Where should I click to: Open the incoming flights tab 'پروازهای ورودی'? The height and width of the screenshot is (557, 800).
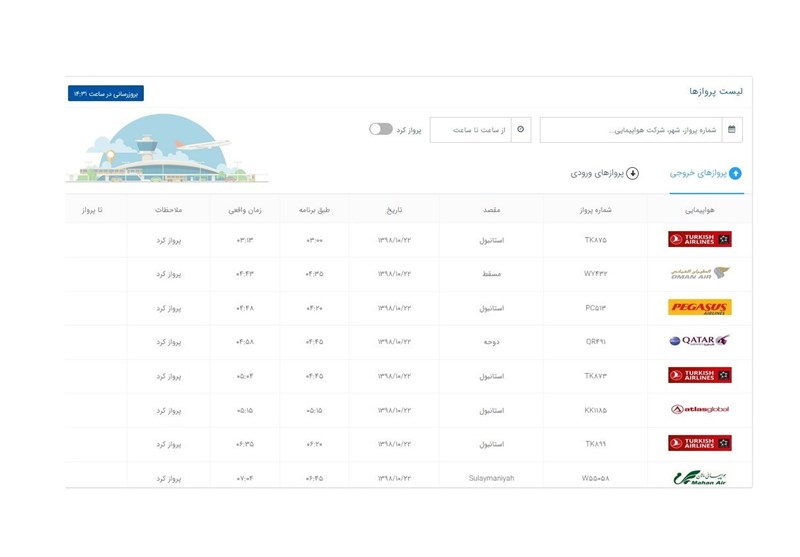coord(605,173)
